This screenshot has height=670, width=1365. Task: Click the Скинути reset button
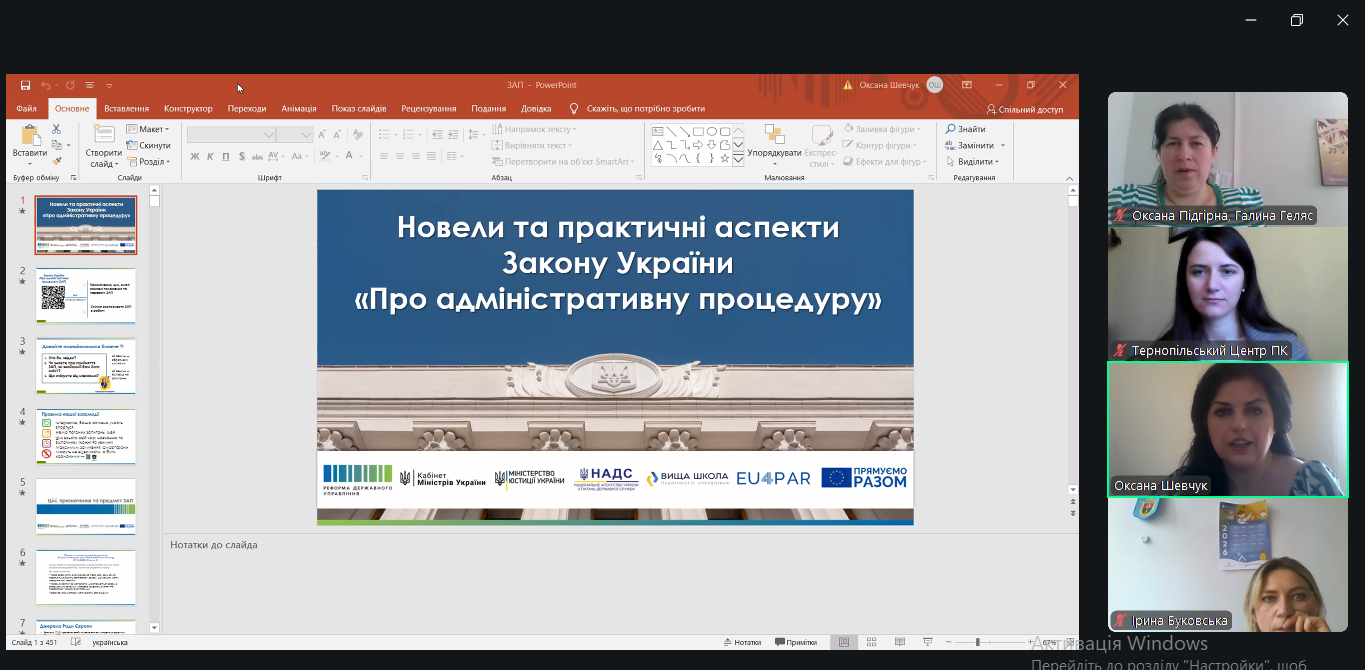pos(148,145)
